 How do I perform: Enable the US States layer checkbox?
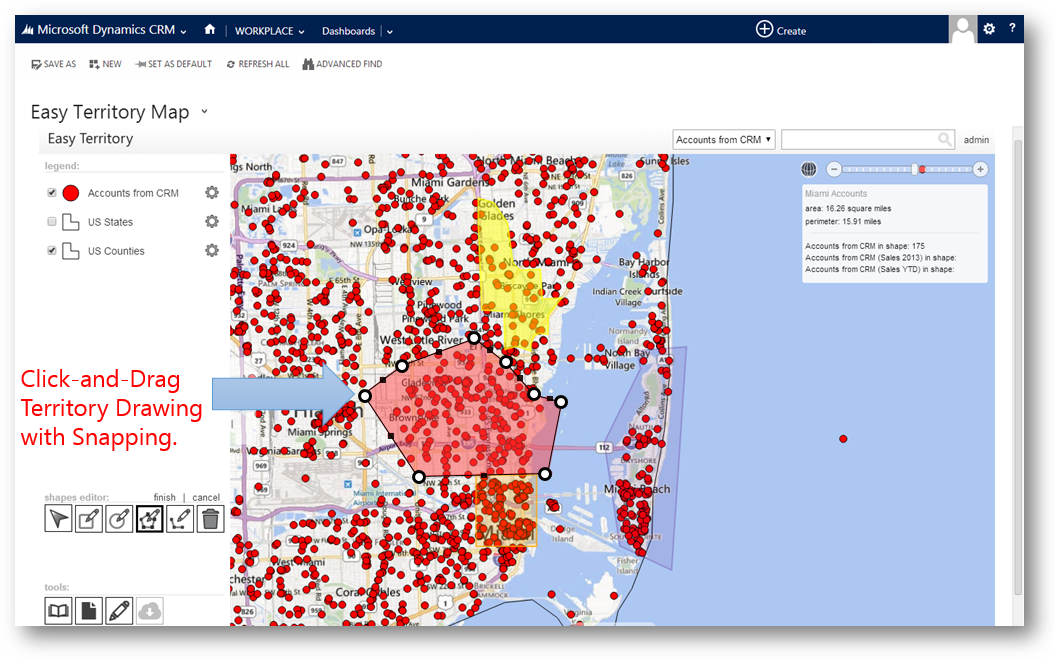(x=52, y=221)
